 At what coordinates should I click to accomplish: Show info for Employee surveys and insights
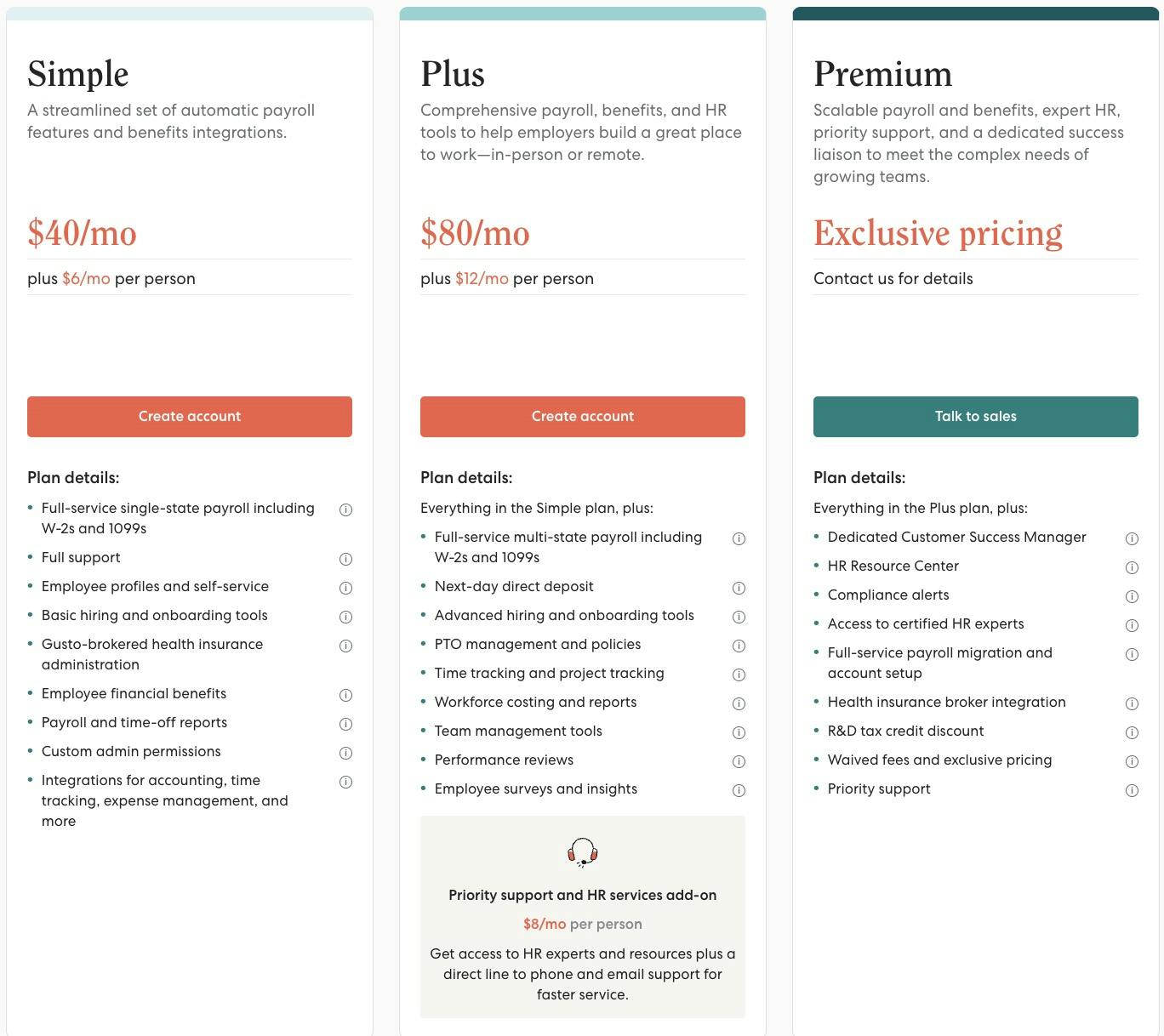(x=739, y=790)
